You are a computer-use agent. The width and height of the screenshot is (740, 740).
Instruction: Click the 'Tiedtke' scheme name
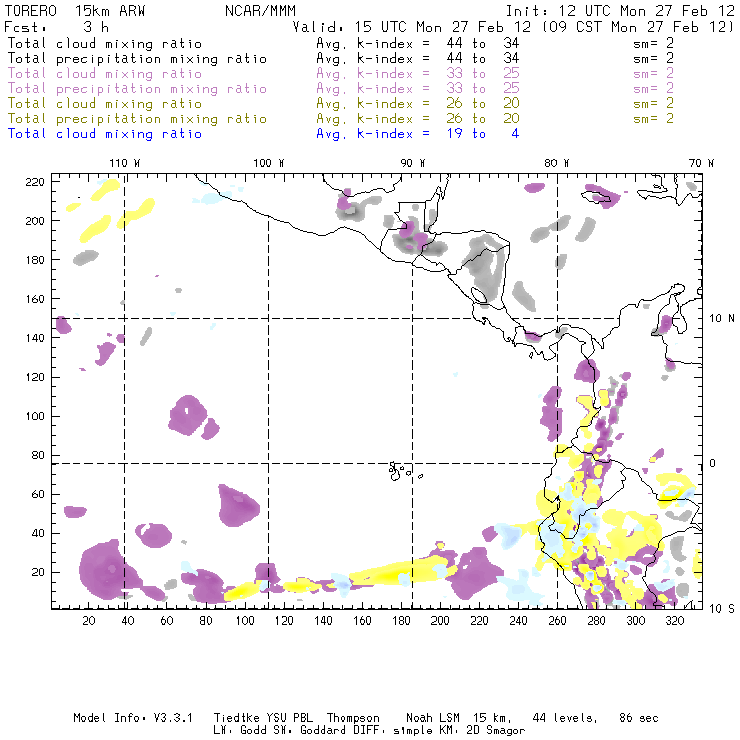pyautogui.click(x=236, y=718)
